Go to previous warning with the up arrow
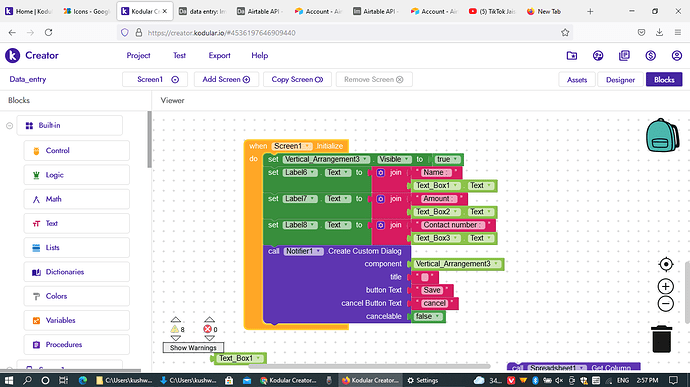Image resolution: width=690 pixels, height=387 pixels. coord(176,320)
